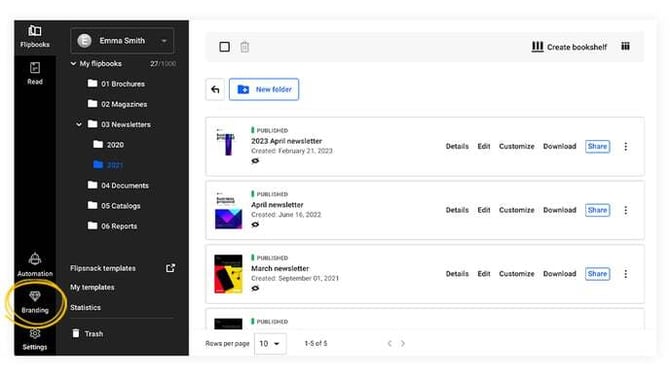
Task: Share the March newsletter flipbook
Action: tap(597, 274)
